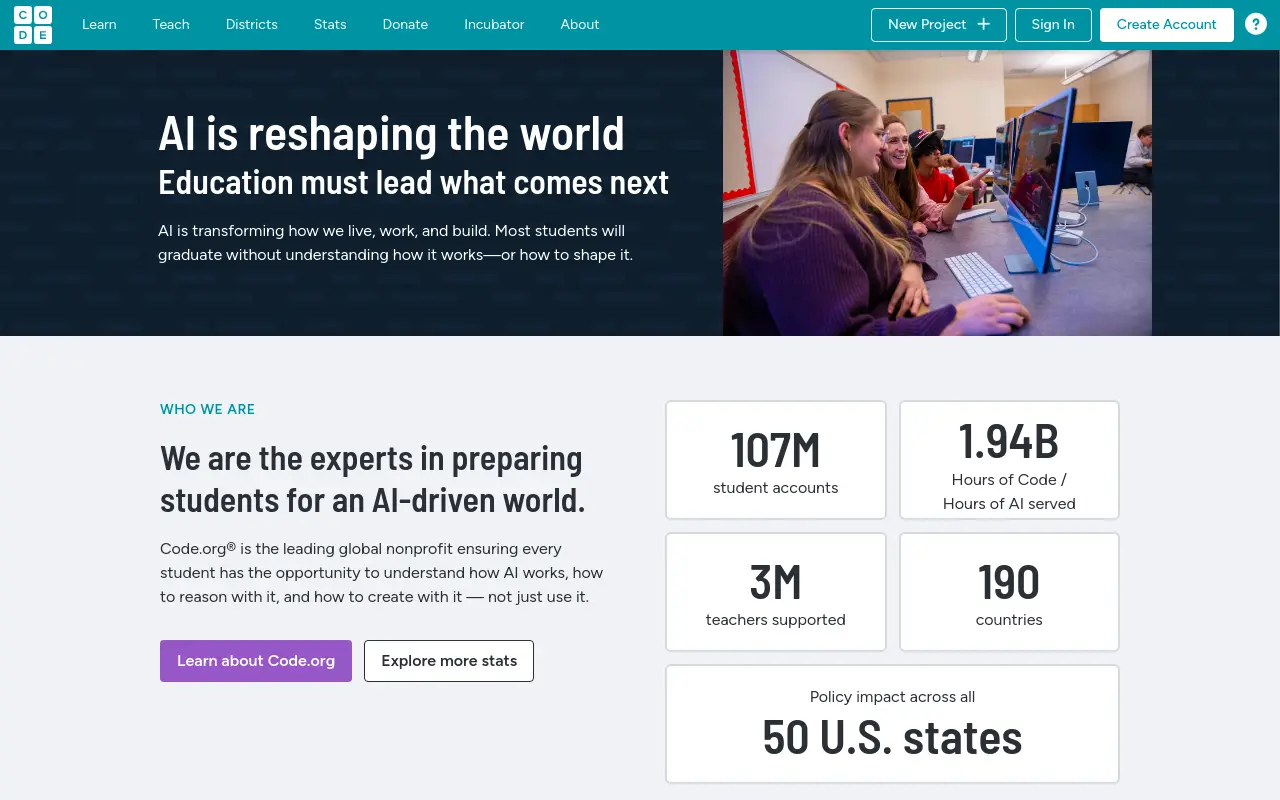Click the 3M teachers supported card
The width and height of the screenshot is (1280, 800).
pos(776,592)
